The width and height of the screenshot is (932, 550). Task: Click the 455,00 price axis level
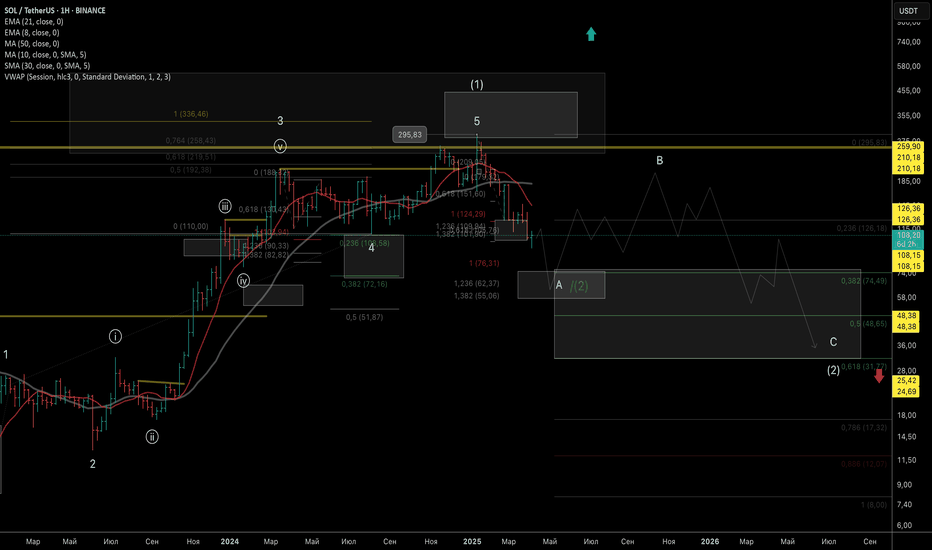[909, 91]
